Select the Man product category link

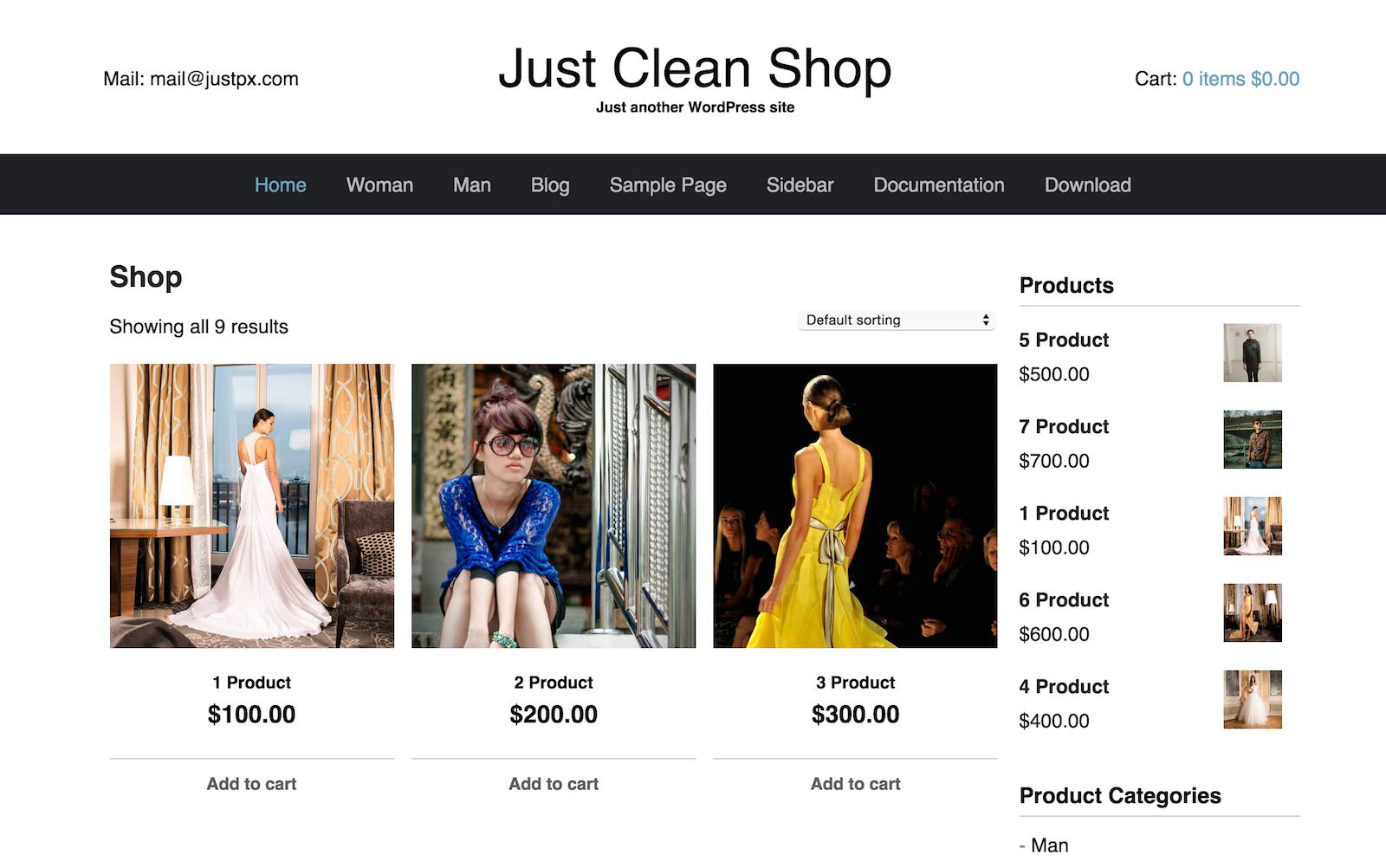coord(1049,845)
